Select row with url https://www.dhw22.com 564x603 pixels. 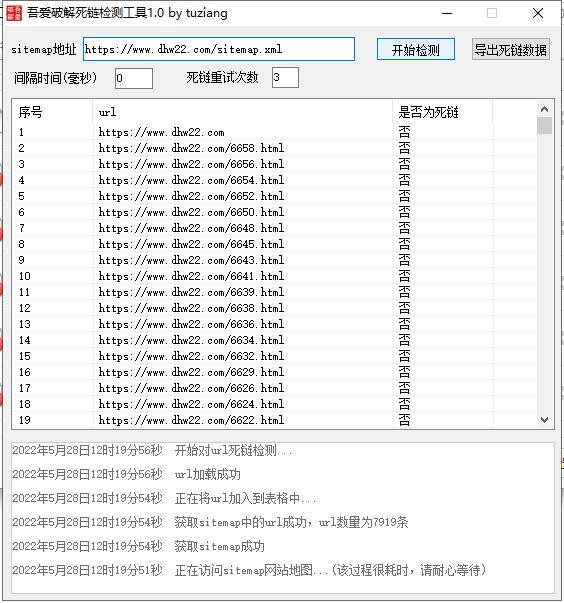pyautogui.click(x=275, y=132)
